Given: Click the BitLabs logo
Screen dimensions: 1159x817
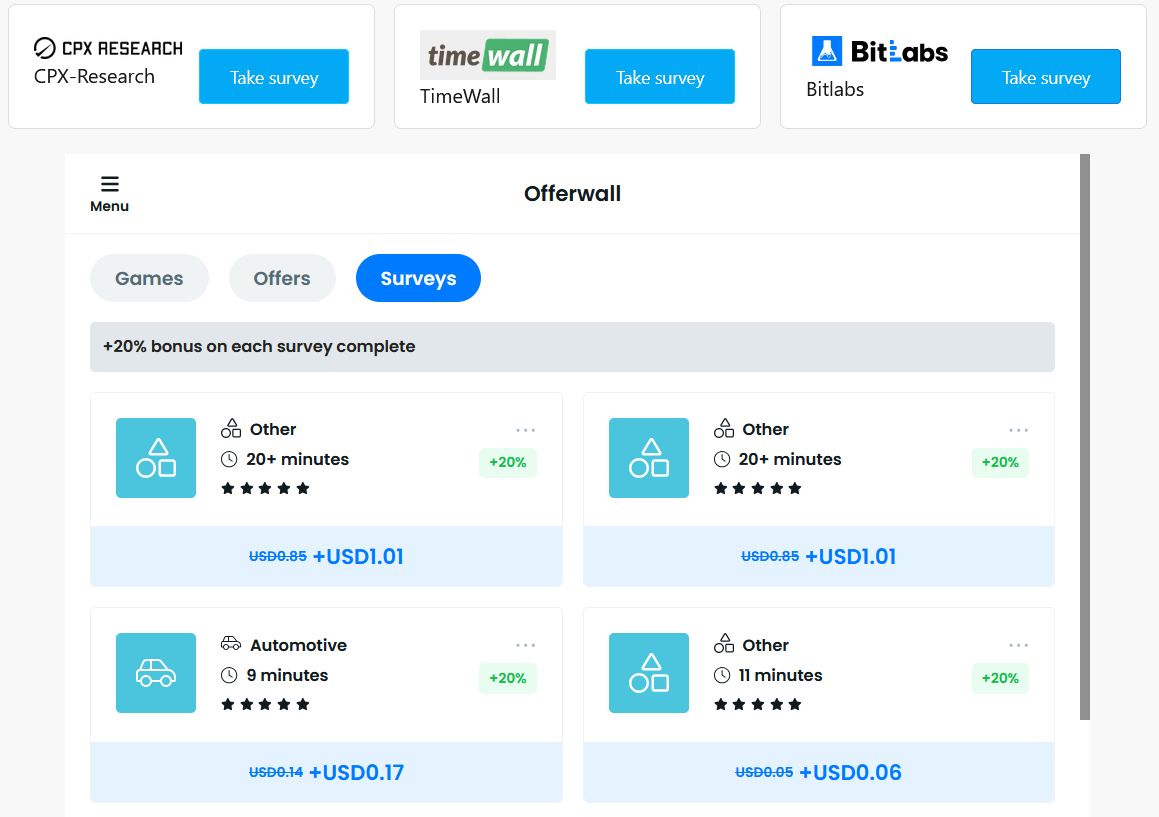Looking at the screenshot, I should [x=879, y=51].
